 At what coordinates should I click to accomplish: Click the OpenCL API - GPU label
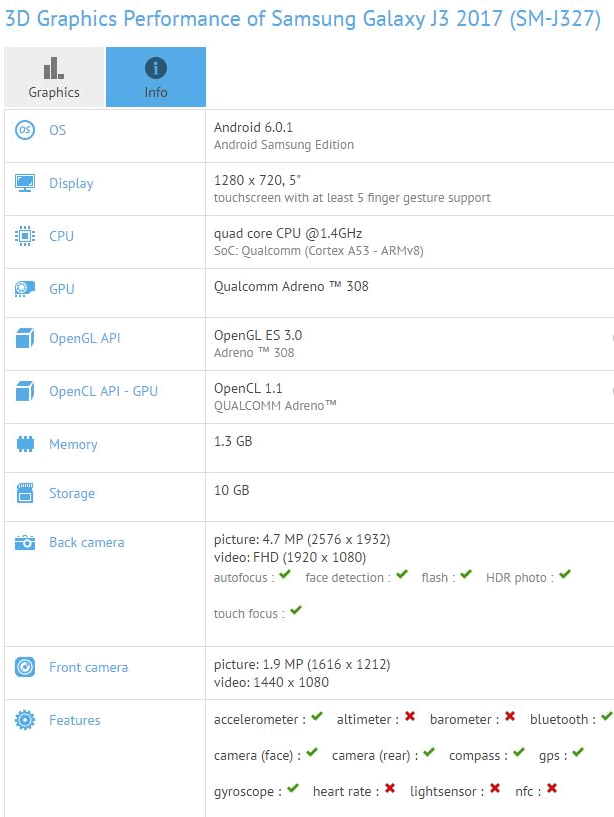103,391
